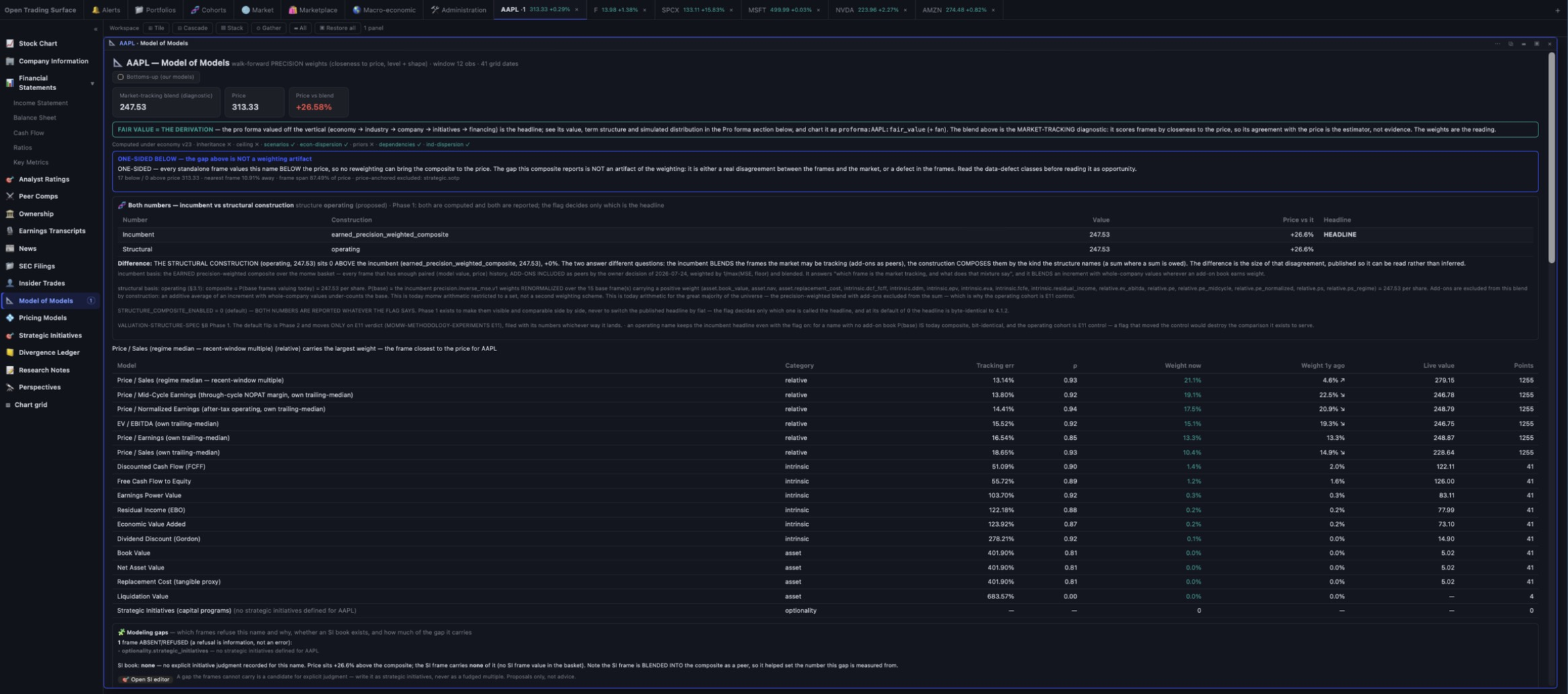Switch to the SPCX ticker tab
The width and height of the screenshot is (1568, 694).
697,10
